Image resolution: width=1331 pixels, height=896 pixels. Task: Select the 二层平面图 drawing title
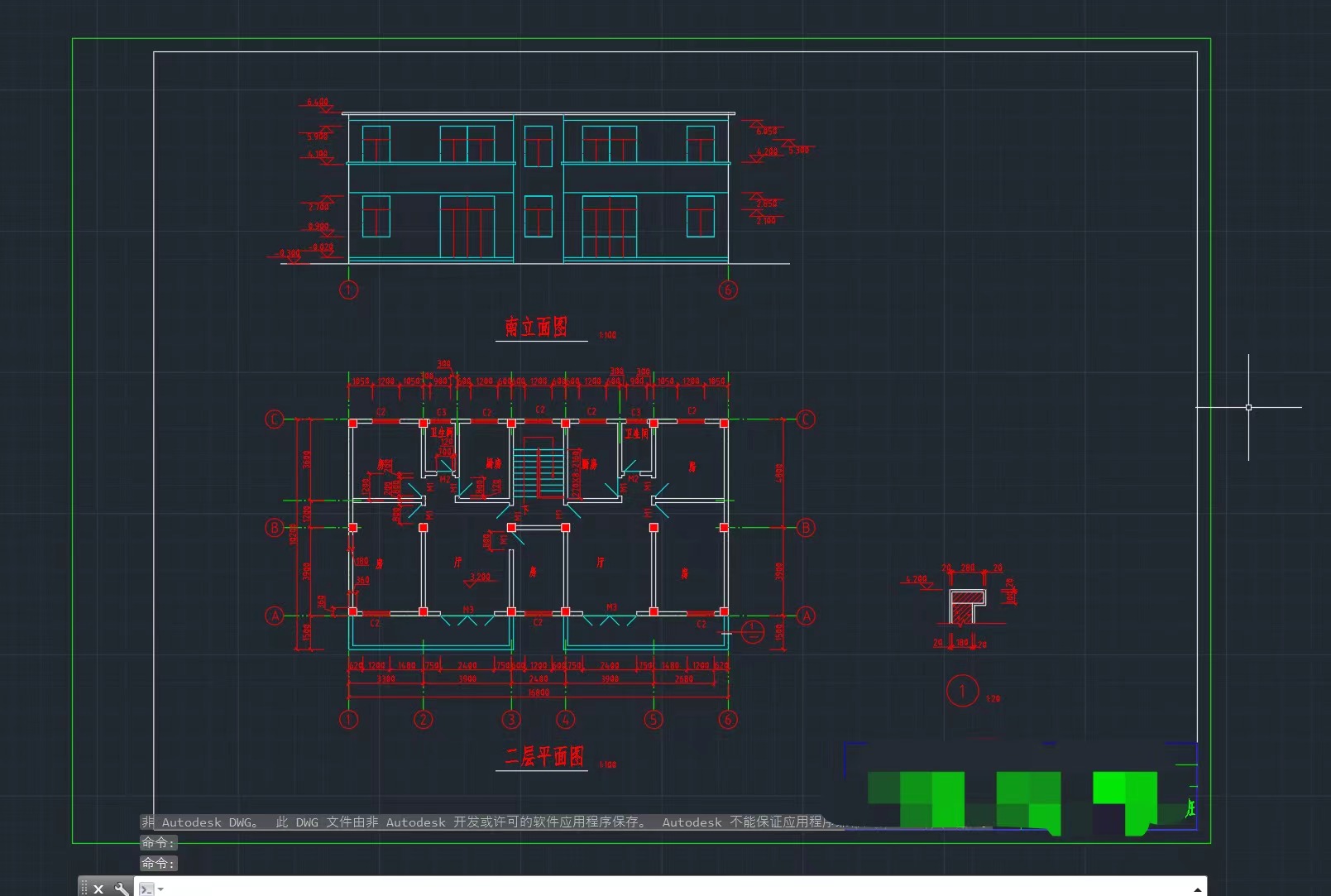pos(544,756)
